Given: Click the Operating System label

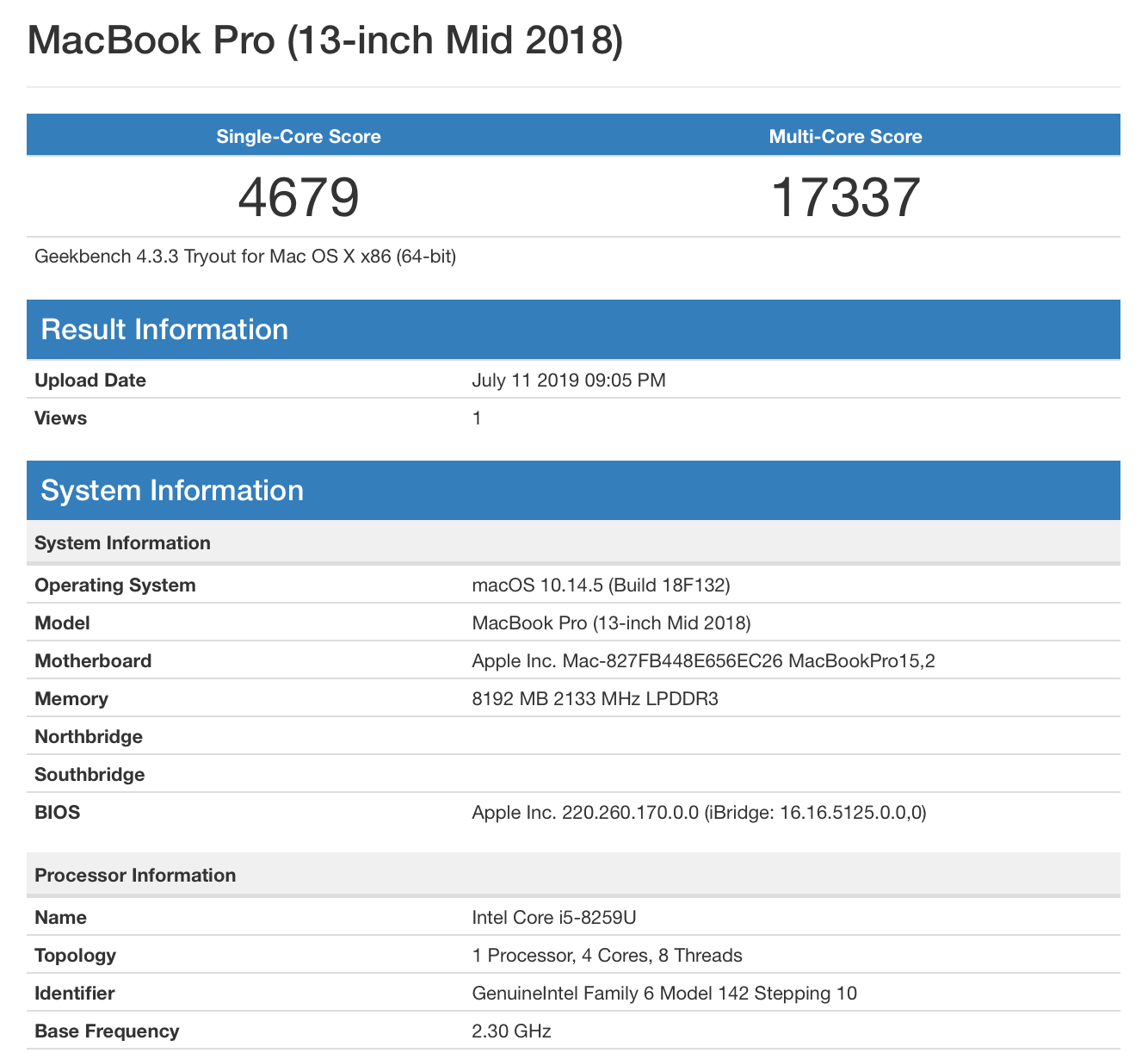Looking at the screenshot, I should point(115,585).
